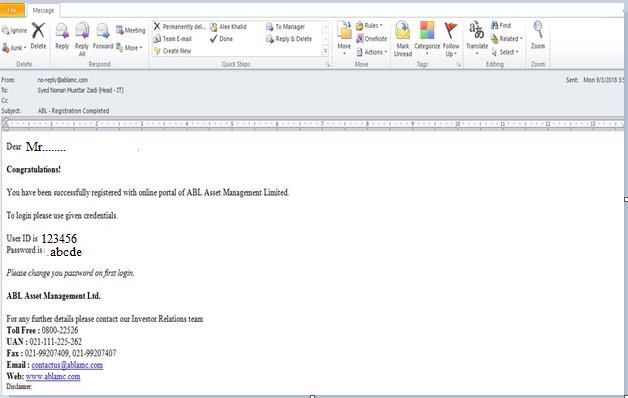Open the Junk dropdown menu
Image resolution: width=628 pixels, height=398 pixels.
coord(14,48)
